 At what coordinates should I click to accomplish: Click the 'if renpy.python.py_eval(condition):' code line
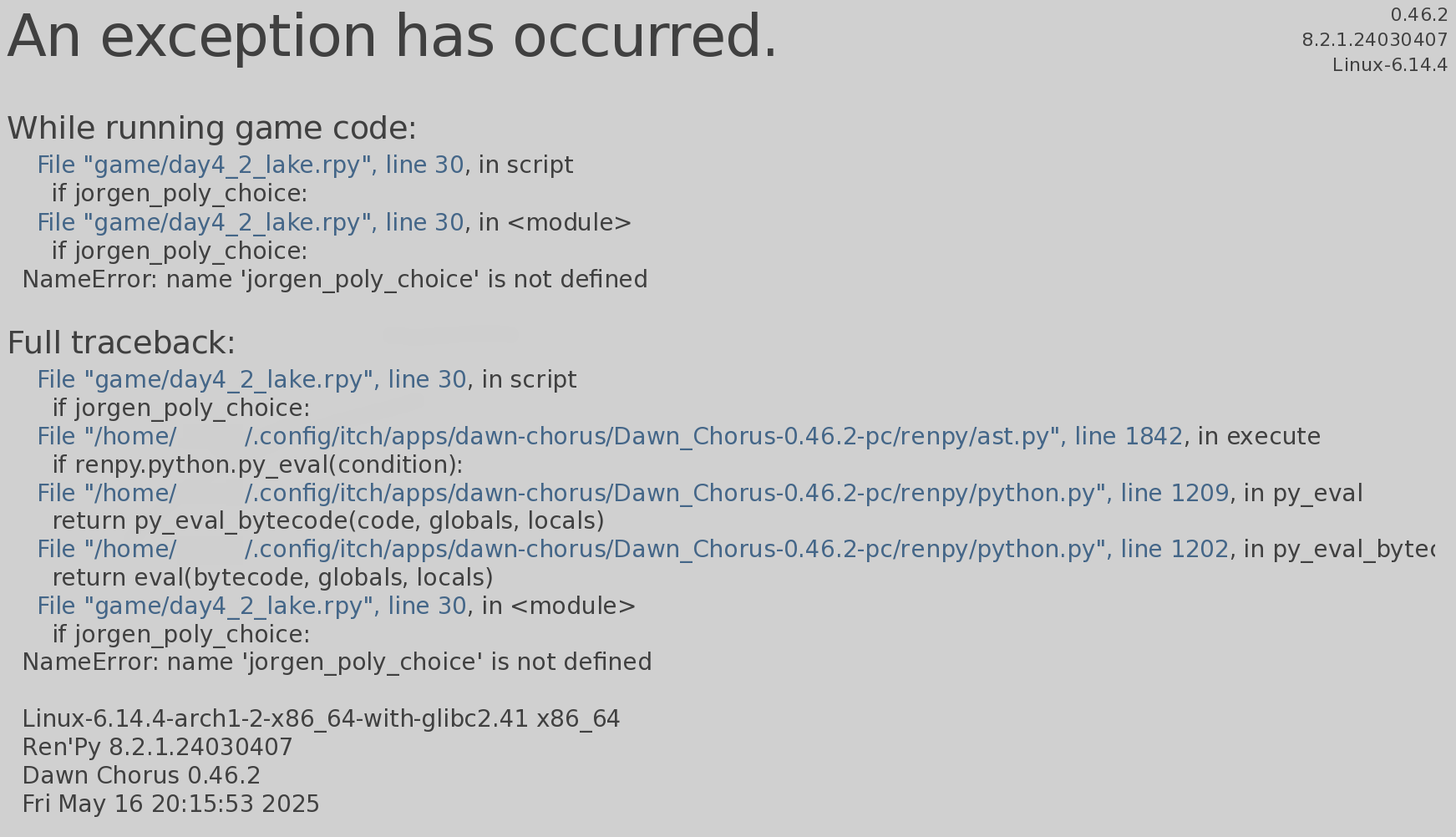[x=257, y=465]
